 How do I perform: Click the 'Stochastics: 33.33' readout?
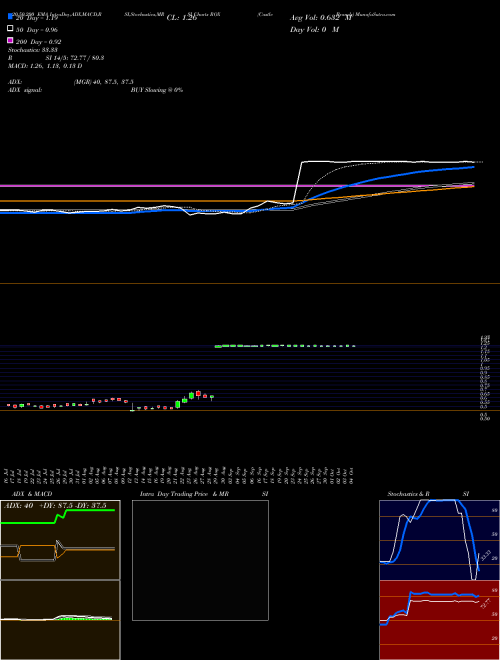(x=32, y=50)
